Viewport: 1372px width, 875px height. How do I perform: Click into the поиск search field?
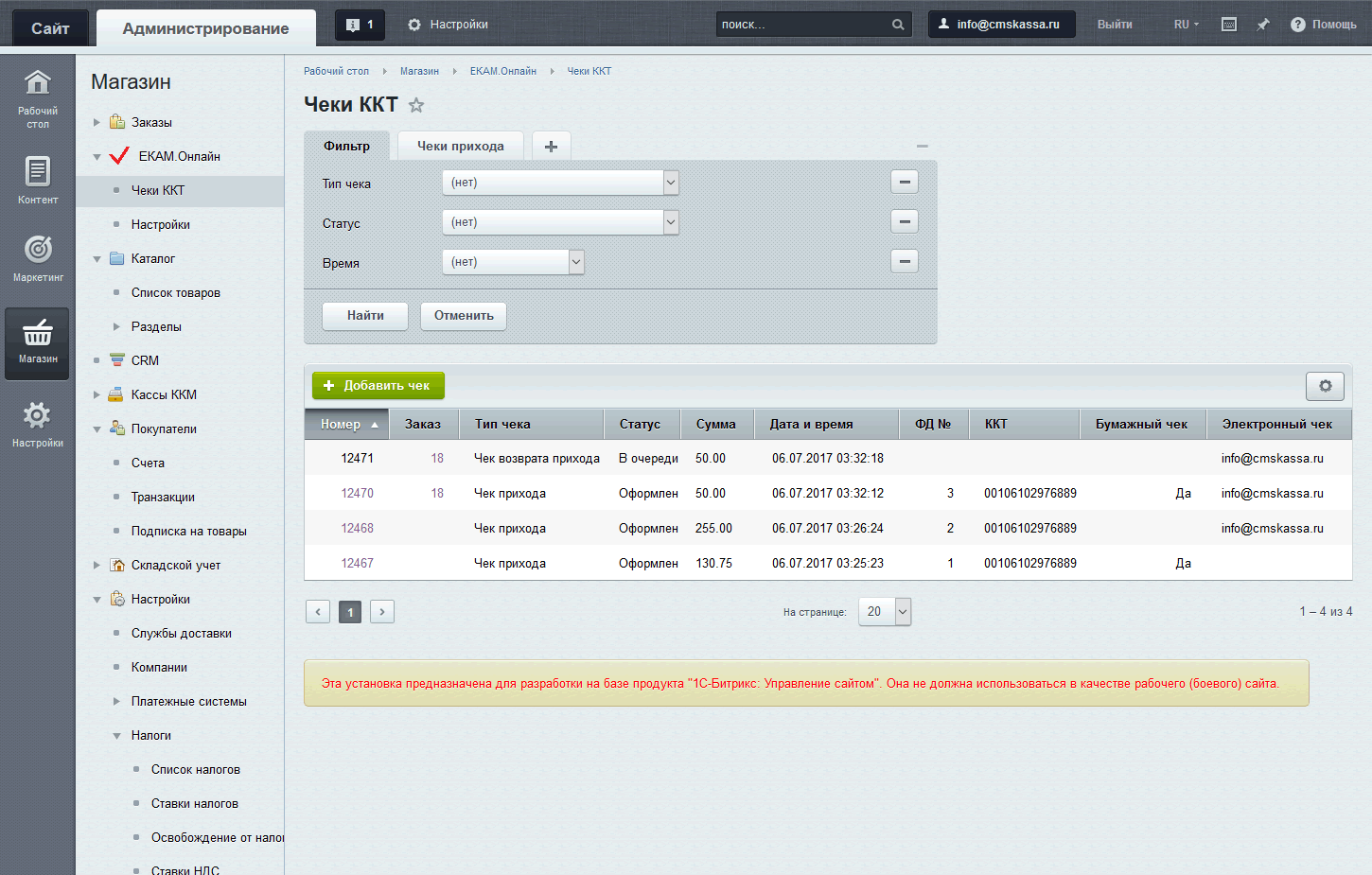click(x=802, y=25)
